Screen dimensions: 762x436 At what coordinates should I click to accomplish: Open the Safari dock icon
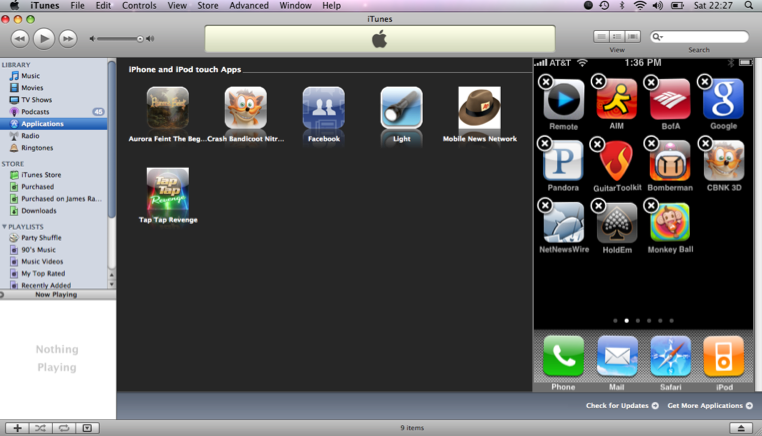click(x=670, y=356)
